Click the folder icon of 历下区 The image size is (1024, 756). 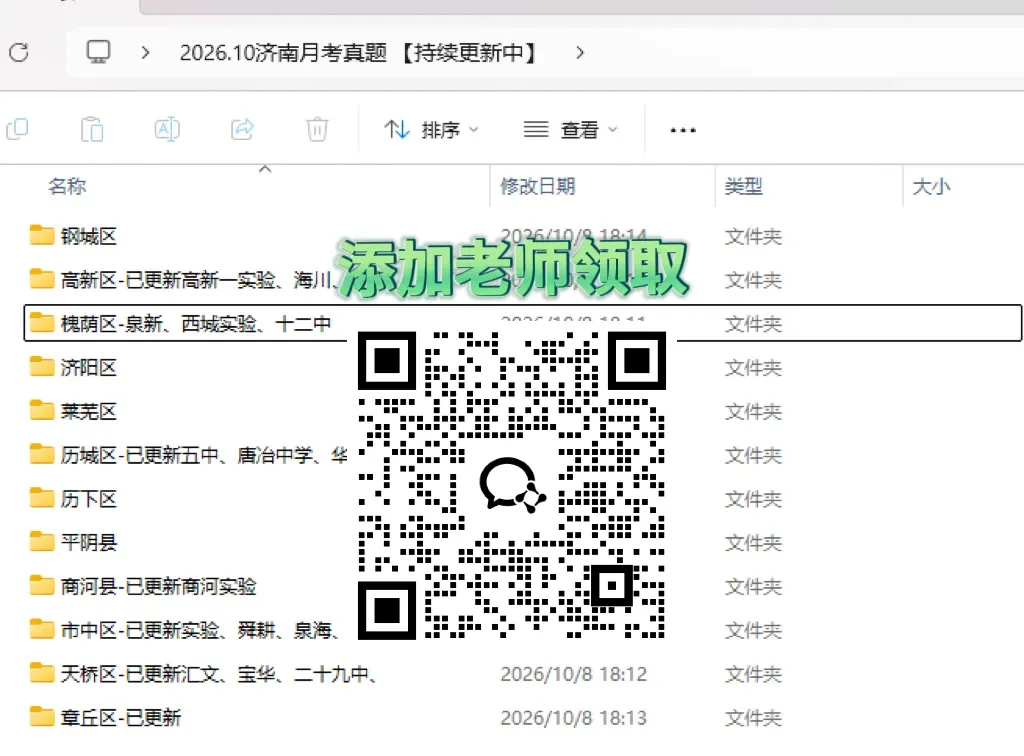pos(42,497)
